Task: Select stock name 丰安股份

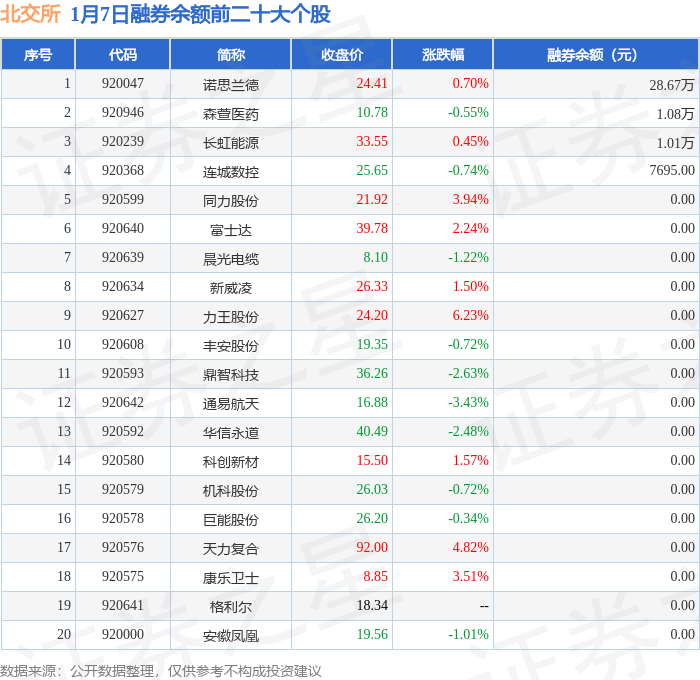Action: click(x=231, y=346)
